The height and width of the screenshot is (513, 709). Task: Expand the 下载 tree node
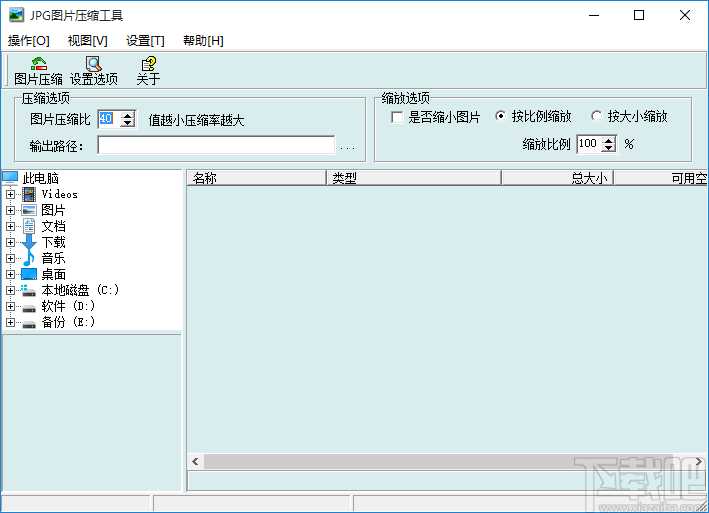tap(10, 242)
